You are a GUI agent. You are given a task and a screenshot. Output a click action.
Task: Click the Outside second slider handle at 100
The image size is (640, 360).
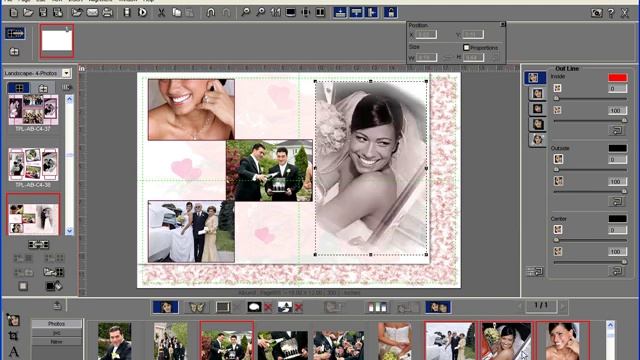click(624, 191)
